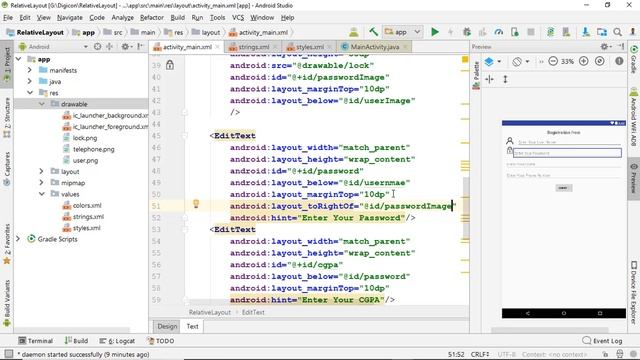This screenshot has width=640, height=360.
Task: Collapse the drawable folder
Action: pyautogui.click(x=41, y=104)
